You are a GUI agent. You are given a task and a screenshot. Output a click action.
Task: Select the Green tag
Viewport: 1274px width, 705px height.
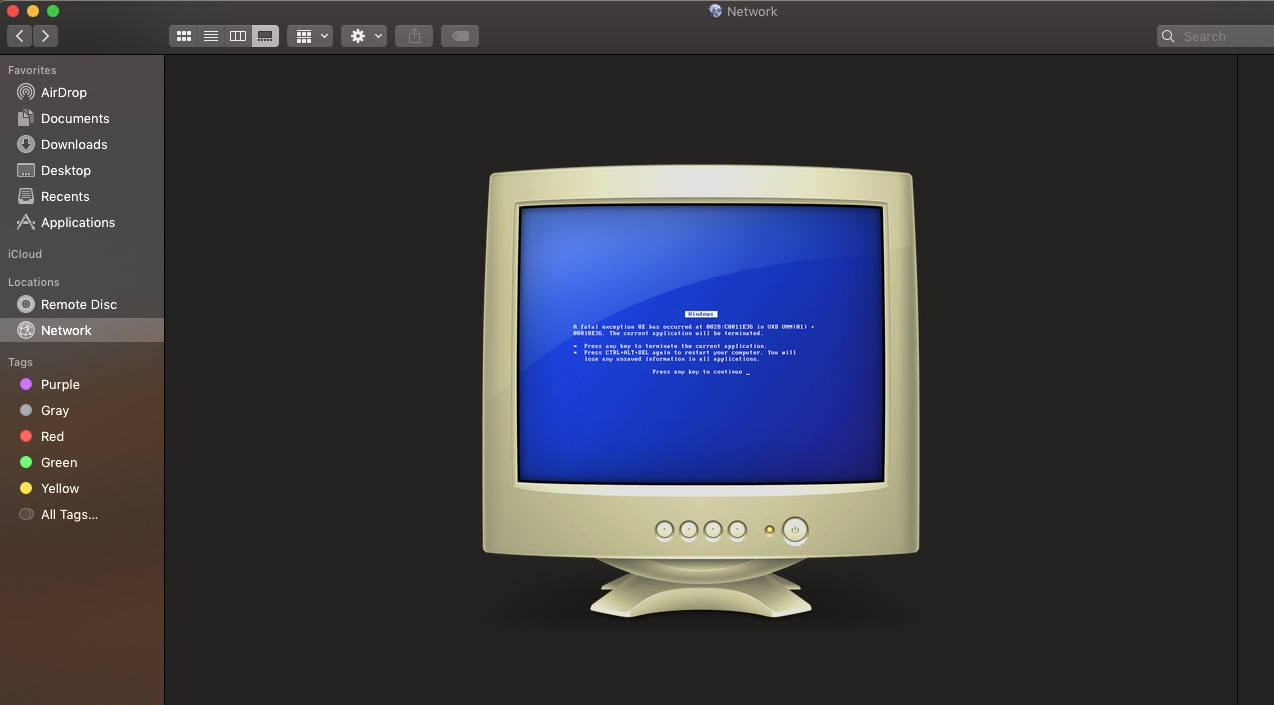(x=82, y=462)
